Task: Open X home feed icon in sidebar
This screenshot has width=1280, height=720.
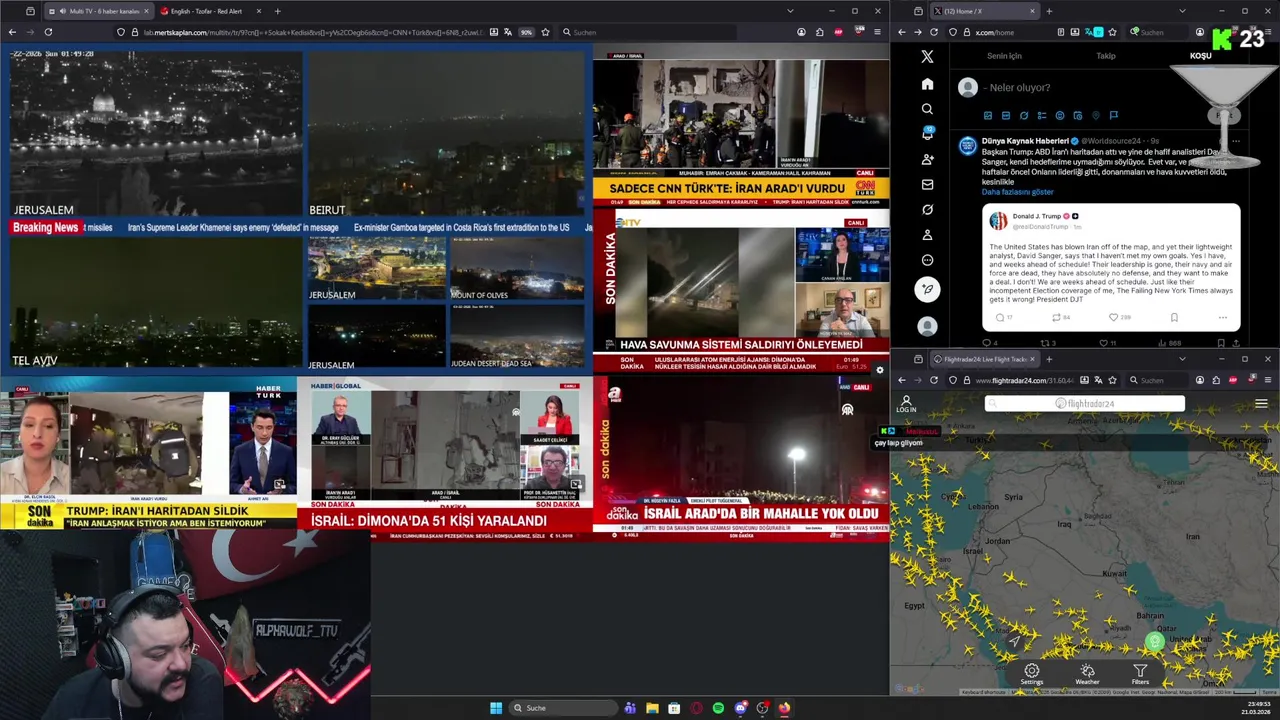Action: point(927,84)
